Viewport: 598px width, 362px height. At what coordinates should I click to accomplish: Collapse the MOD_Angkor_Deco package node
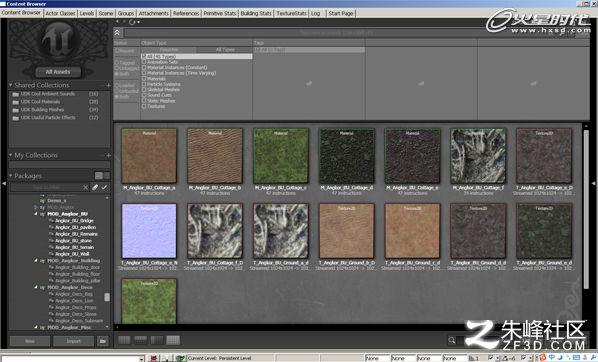pyautogui.click(x=36, y=287)
